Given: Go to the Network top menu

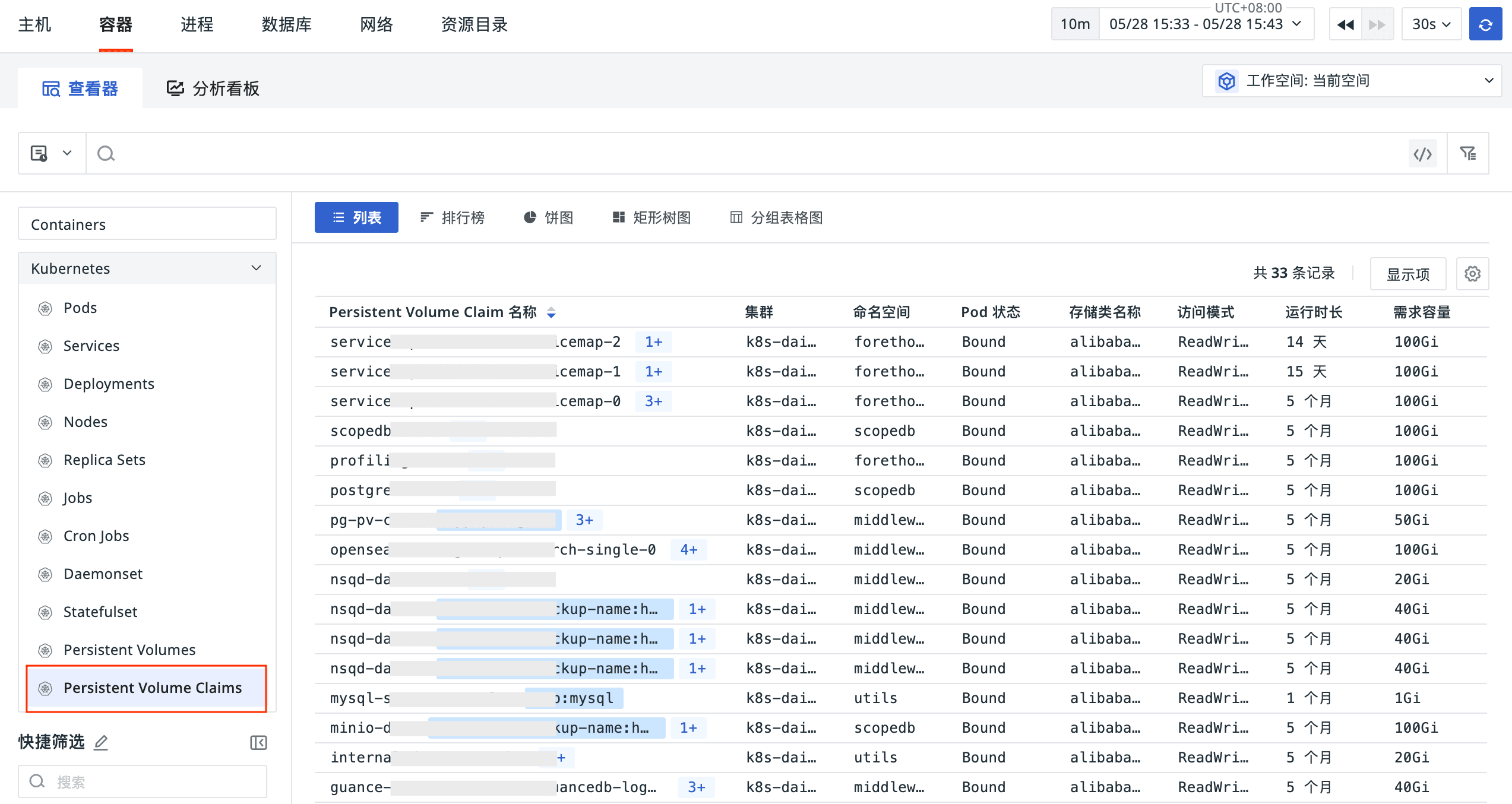Looking at the screenshot, I should tap(377, 24).
